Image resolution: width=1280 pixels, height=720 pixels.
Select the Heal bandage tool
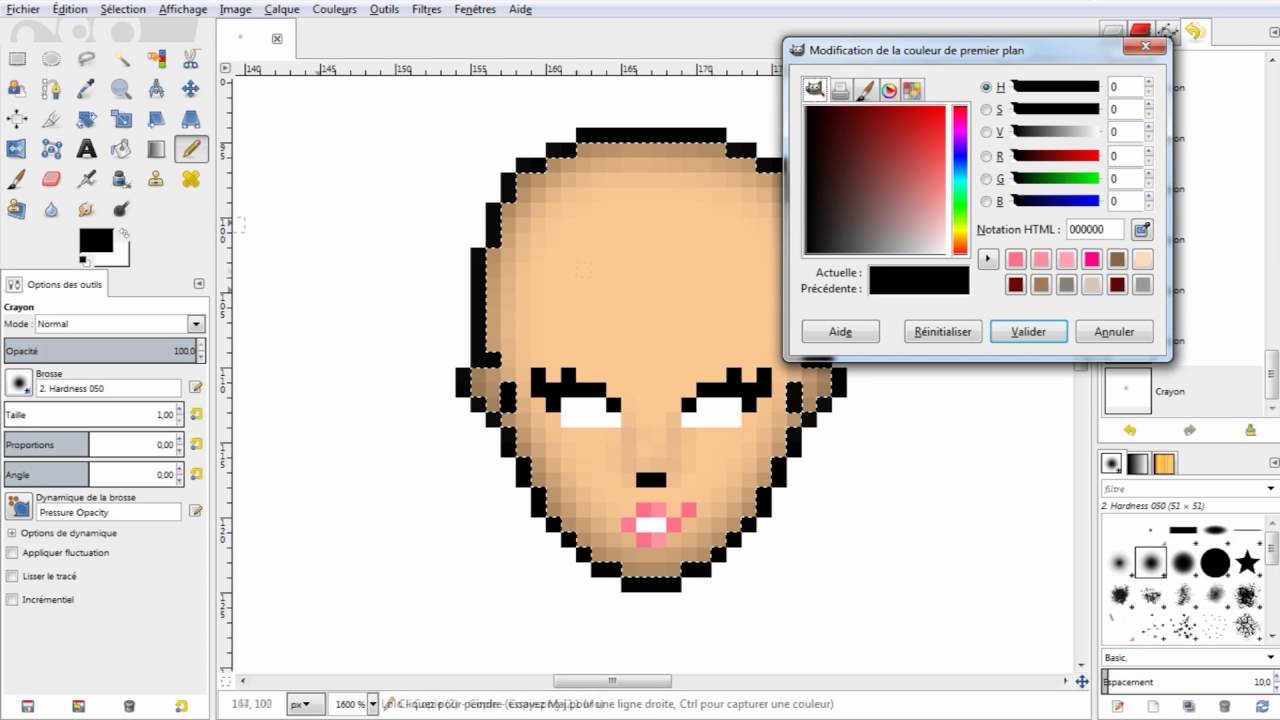point(191,179)
